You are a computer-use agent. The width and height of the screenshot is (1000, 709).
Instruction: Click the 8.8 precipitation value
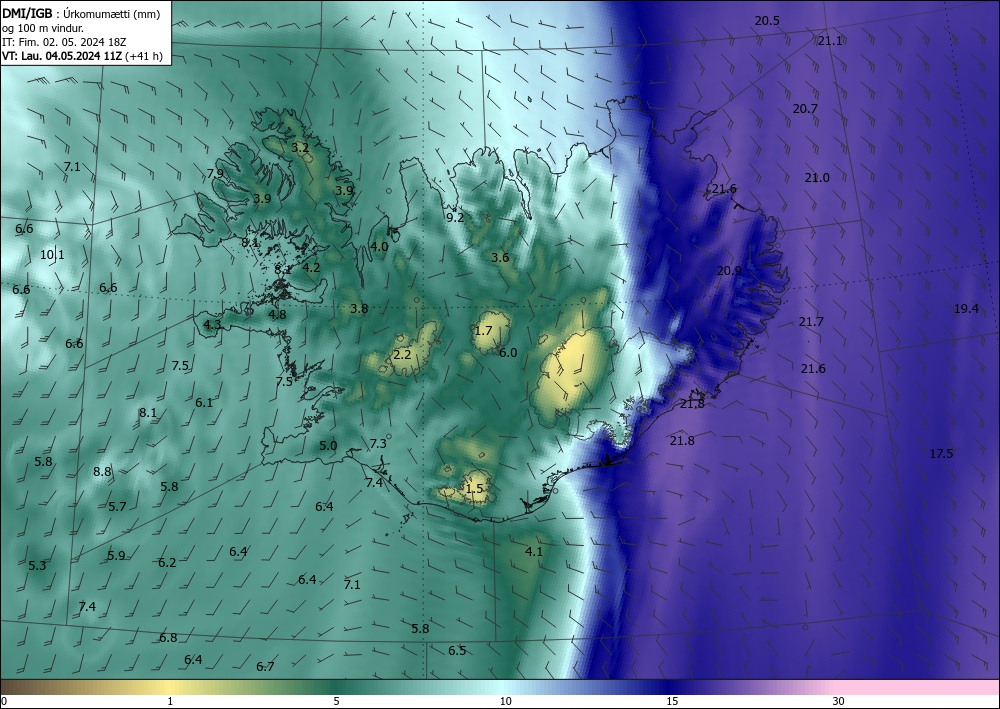(x=102, y=472)
